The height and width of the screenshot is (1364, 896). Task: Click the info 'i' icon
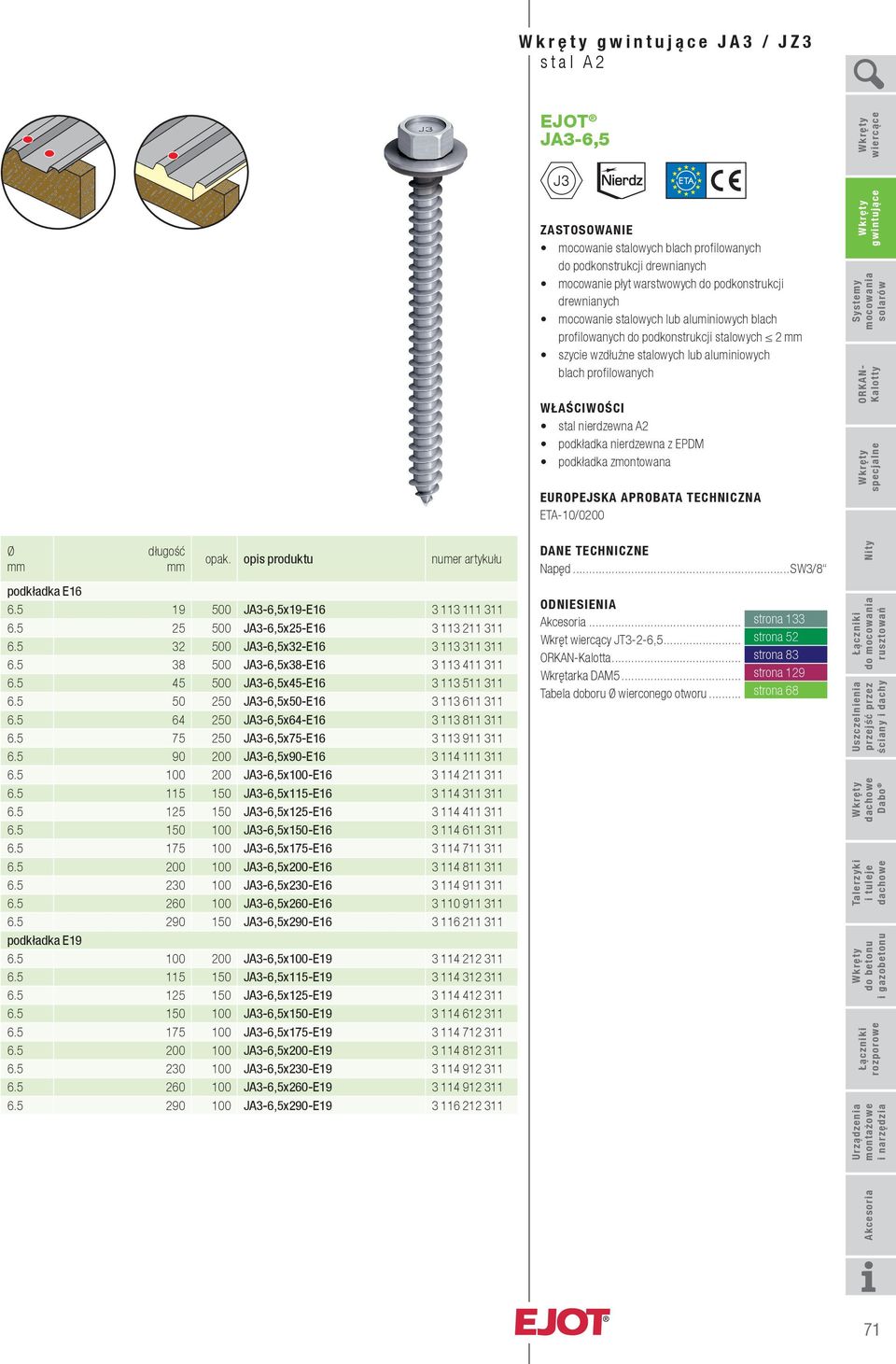868,1276
